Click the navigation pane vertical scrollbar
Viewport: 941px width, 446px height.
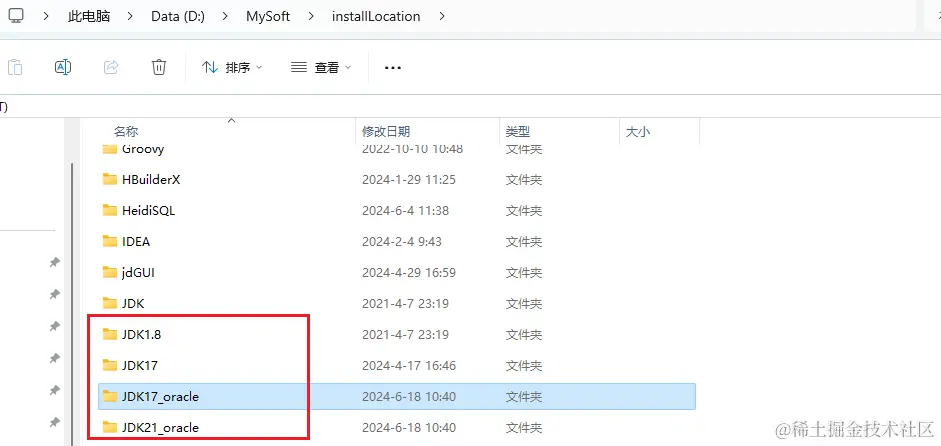(72, 303)
